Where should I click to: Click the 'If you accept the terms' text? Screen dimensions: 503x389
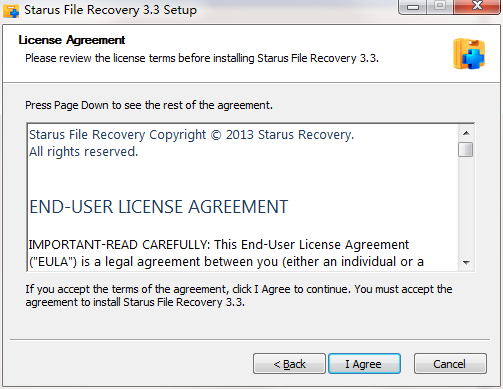coord(239,296)
